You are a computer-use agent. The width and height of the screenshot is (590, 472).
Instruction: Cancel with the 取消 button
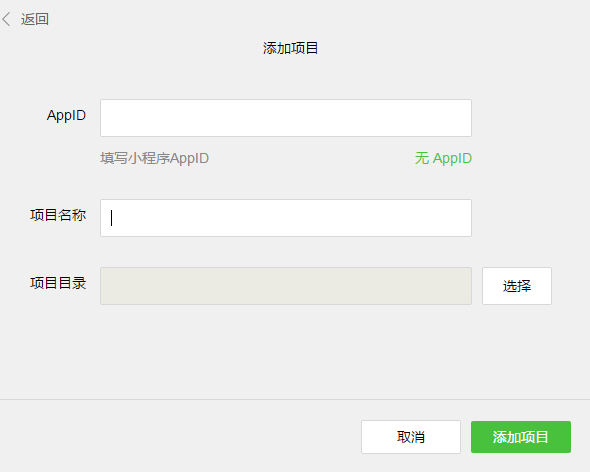(x=411, y=437)
